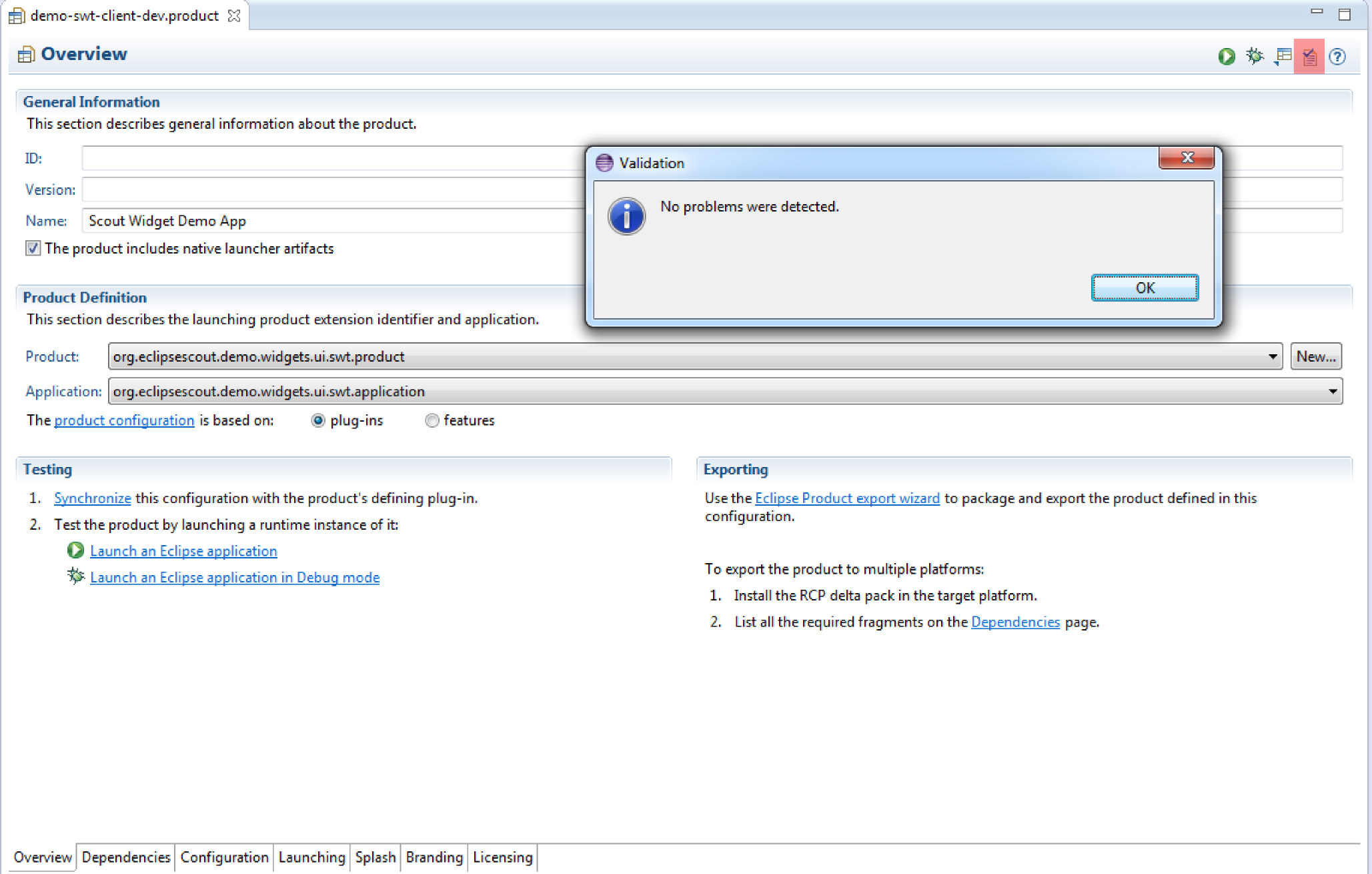
Task: Click the org.eclipsescout.demo.widgets.ui.swt.product value text
Action: pyautogui.click(x=259, y=356)
